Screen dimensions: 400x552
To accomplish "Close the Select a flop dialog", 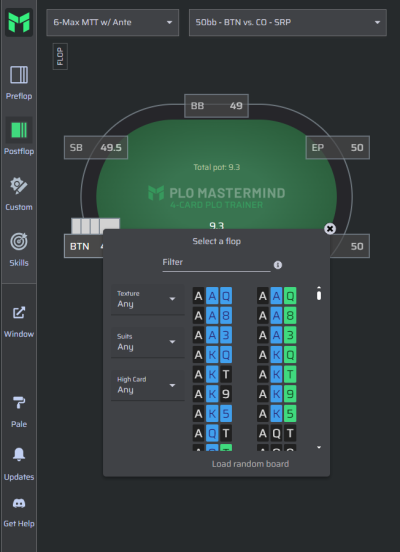I will (x=330, y=229).
